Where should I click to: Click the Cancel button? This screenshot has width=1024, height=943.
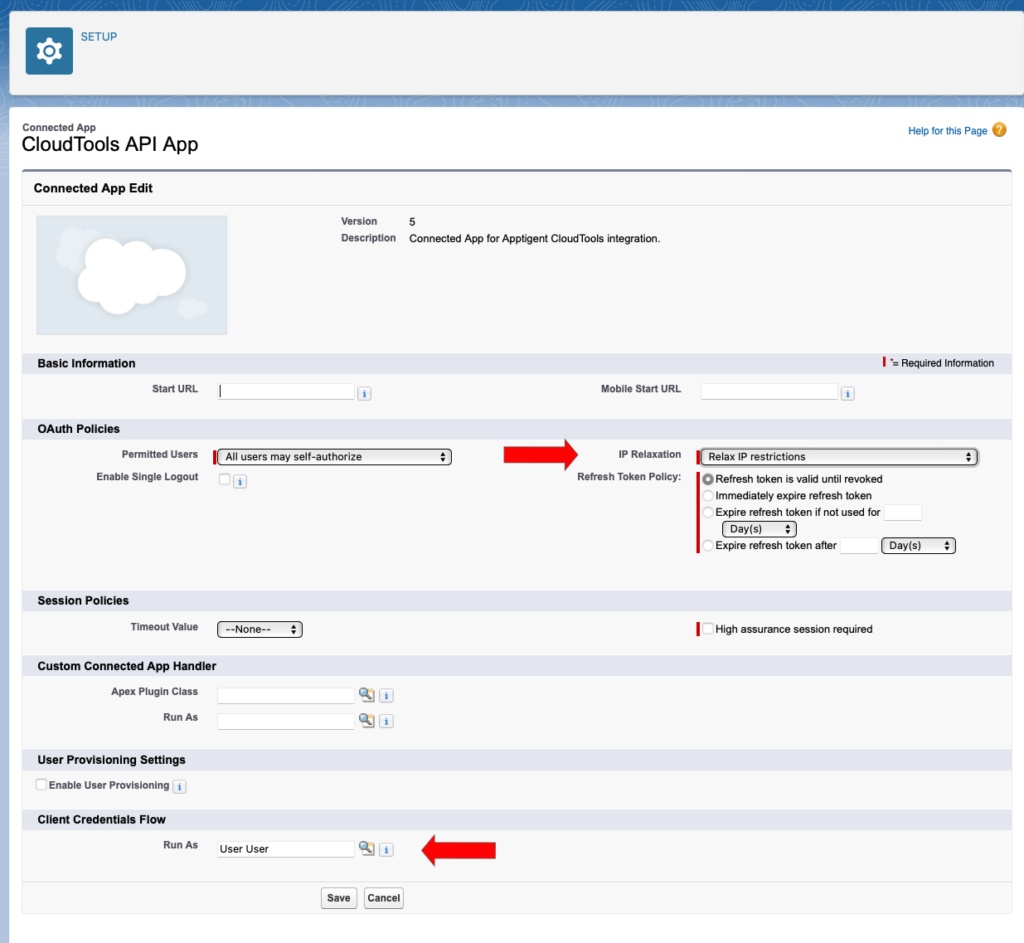(383, 898)
